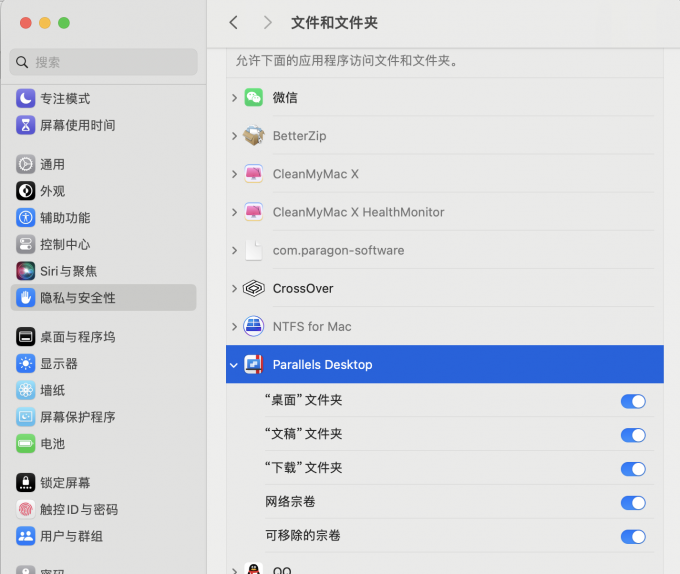Click the green zoom window button
This screenshot has height=574, width=680.
[64, 23]
